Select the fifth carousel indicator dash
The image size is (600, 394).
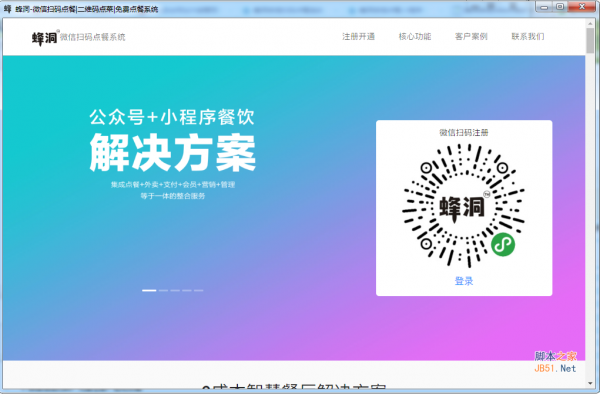[199, 290]
